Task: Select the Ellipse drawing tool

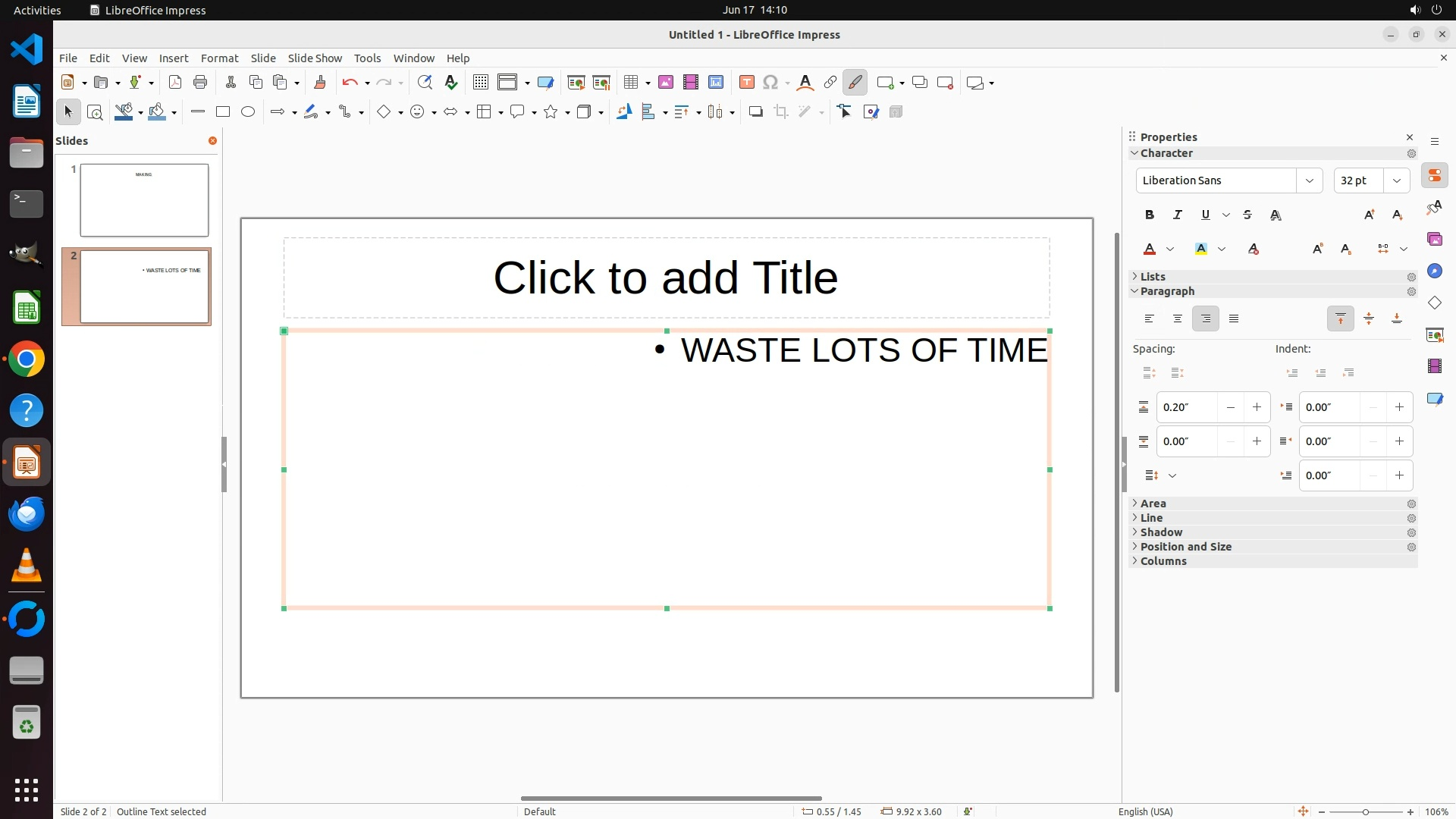Action: point(248,112)
